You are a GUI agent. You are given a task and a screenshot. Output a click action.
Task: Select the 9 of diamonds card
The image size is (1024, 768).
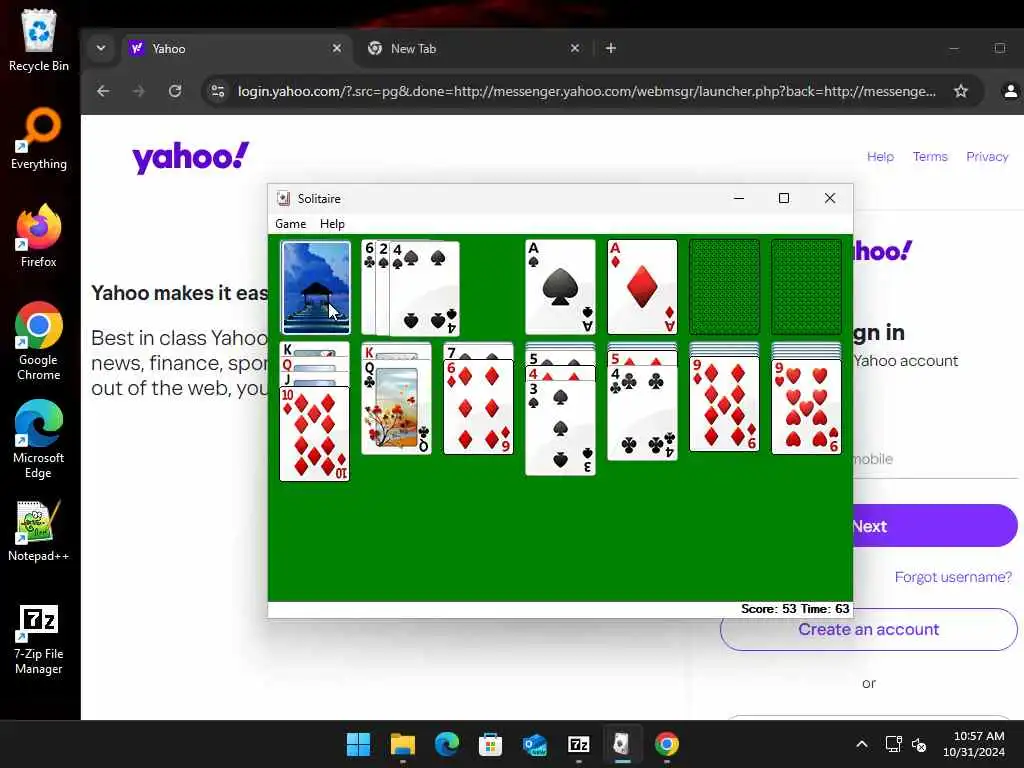[725, 404]
